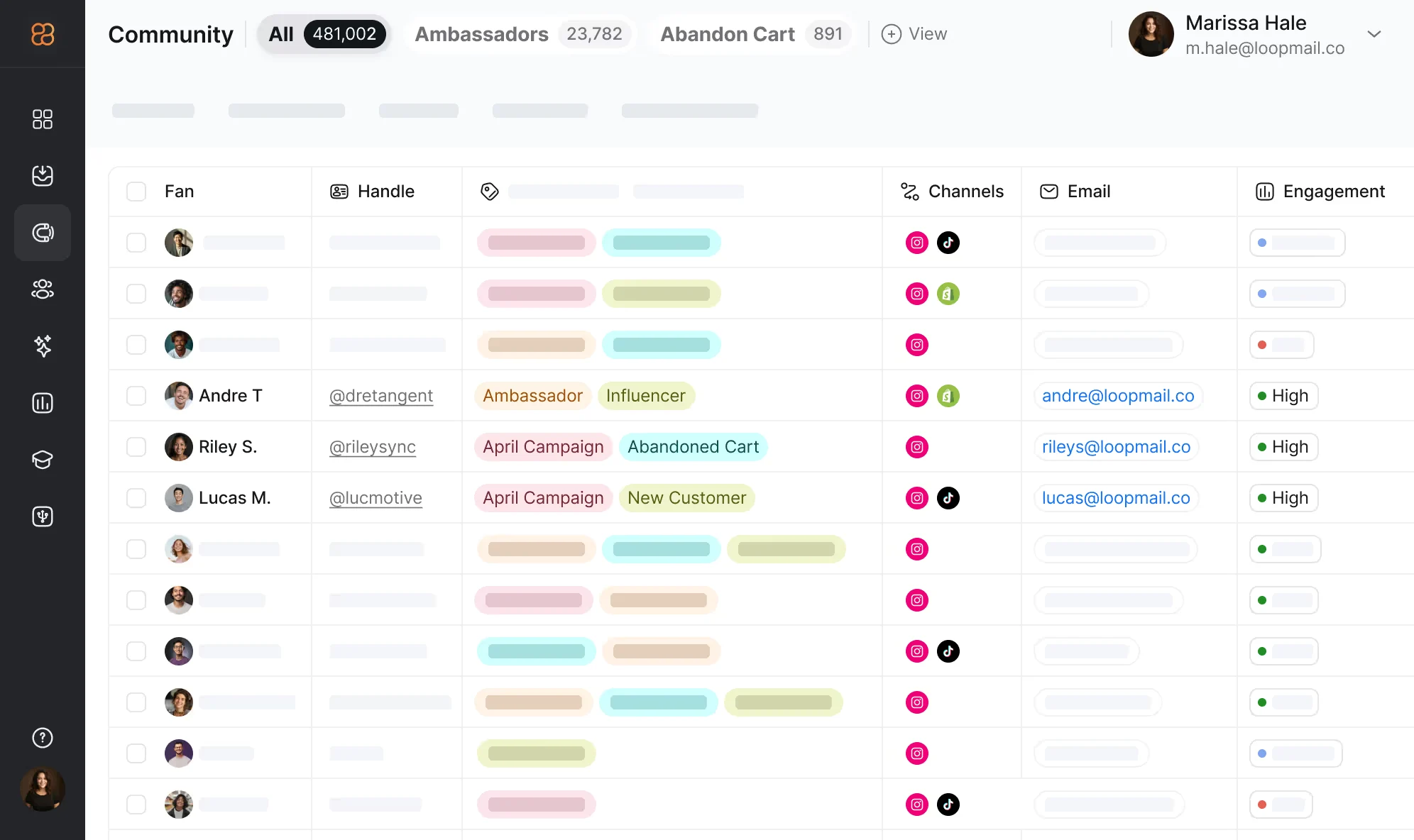The width and height of the screenshot is (1414, 840).
Task: Click the Channels column header
Action: [x=952, y=192]
